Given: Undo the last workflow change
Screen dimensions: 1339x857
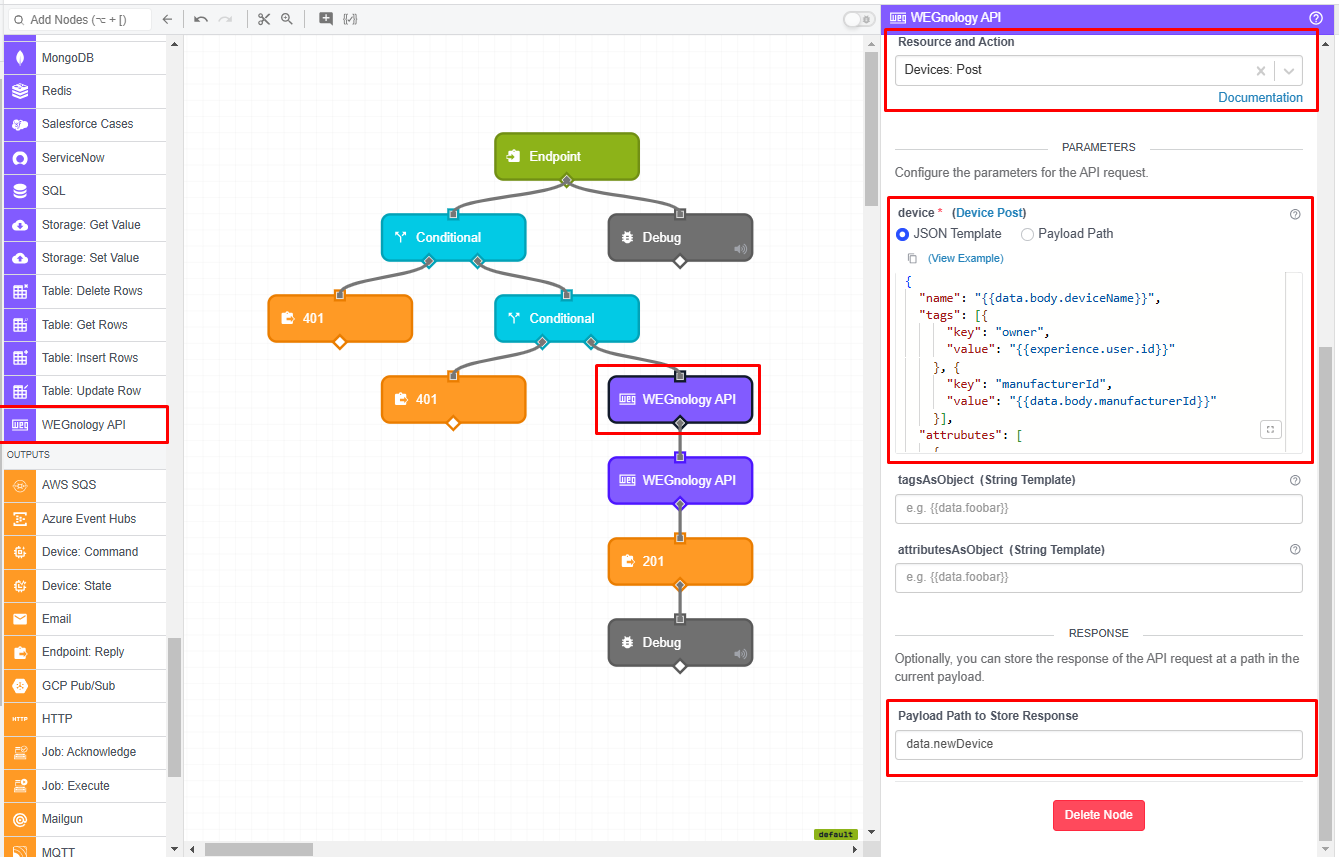Looking at the screenshot, I should tap(201, 19).
